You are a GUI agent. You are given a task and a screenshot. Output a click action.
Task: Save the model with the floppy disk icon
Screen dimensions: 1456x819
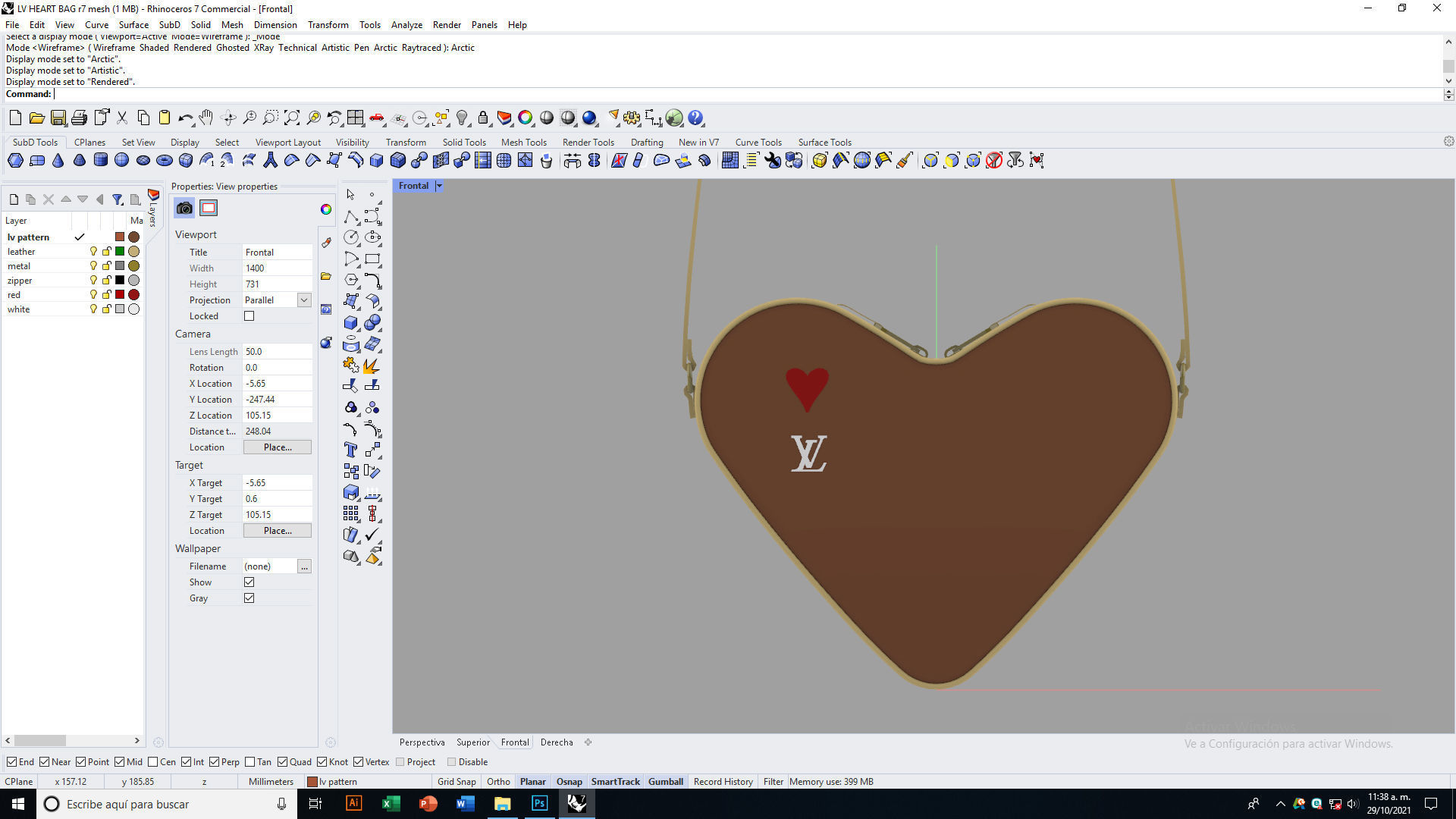pos(58,118)
